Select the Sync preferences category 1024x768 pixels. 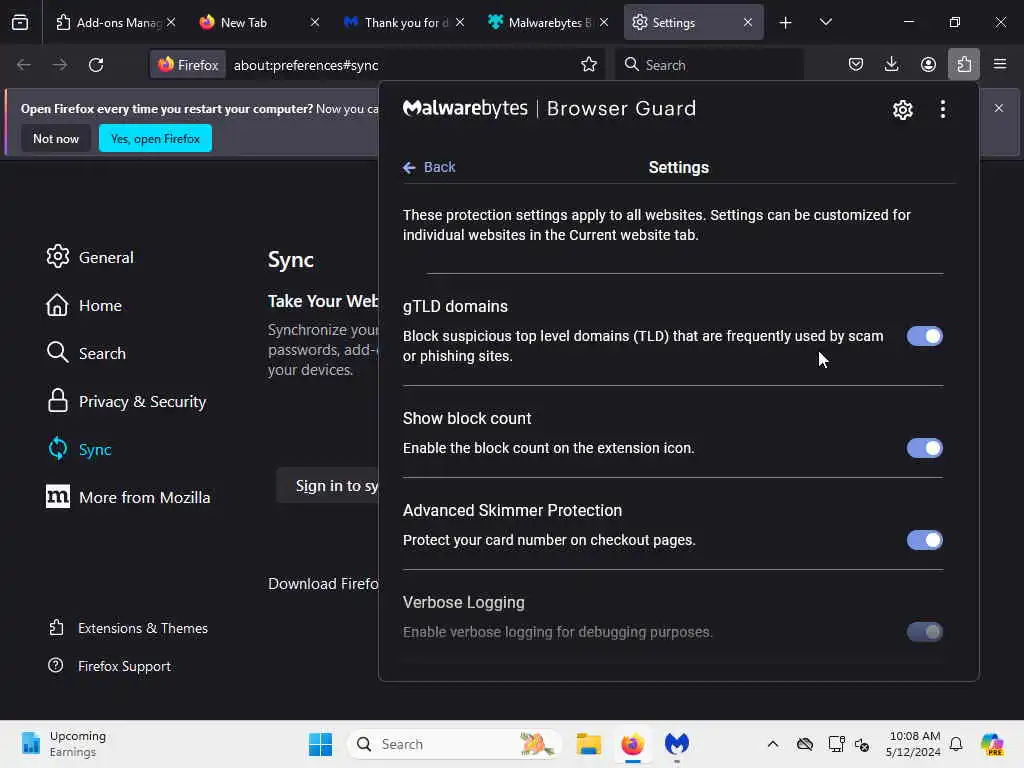(79, 449)
